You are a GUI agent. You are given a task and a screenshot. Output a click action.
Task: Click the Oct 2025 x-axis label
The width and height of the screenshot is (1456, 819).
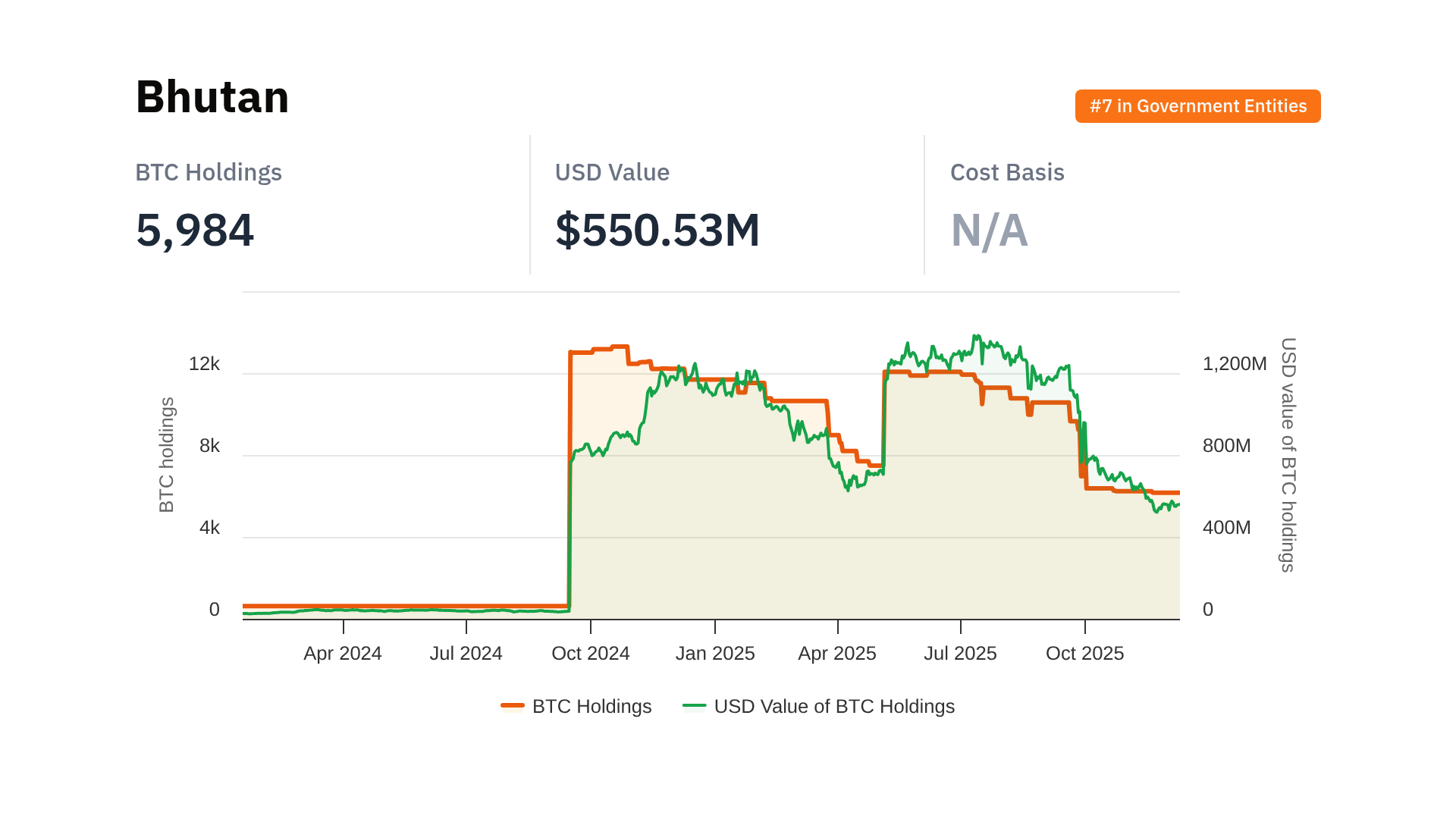[1084, 653]
